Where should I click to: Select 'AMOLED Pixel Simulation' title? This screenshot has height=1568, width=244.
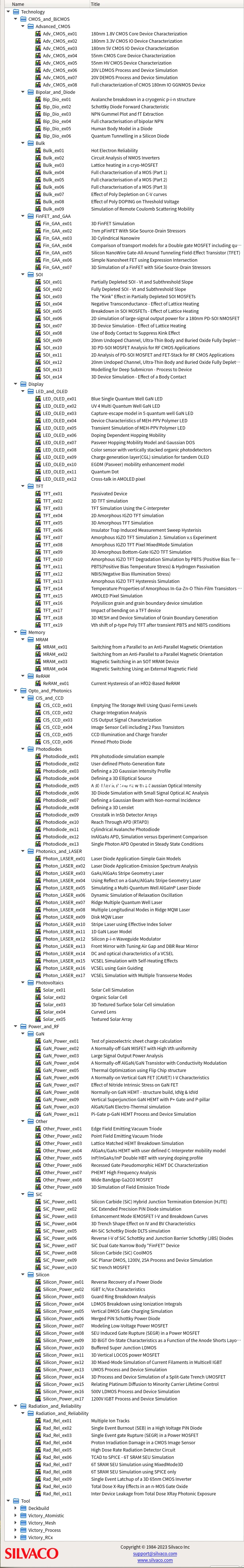117,596
